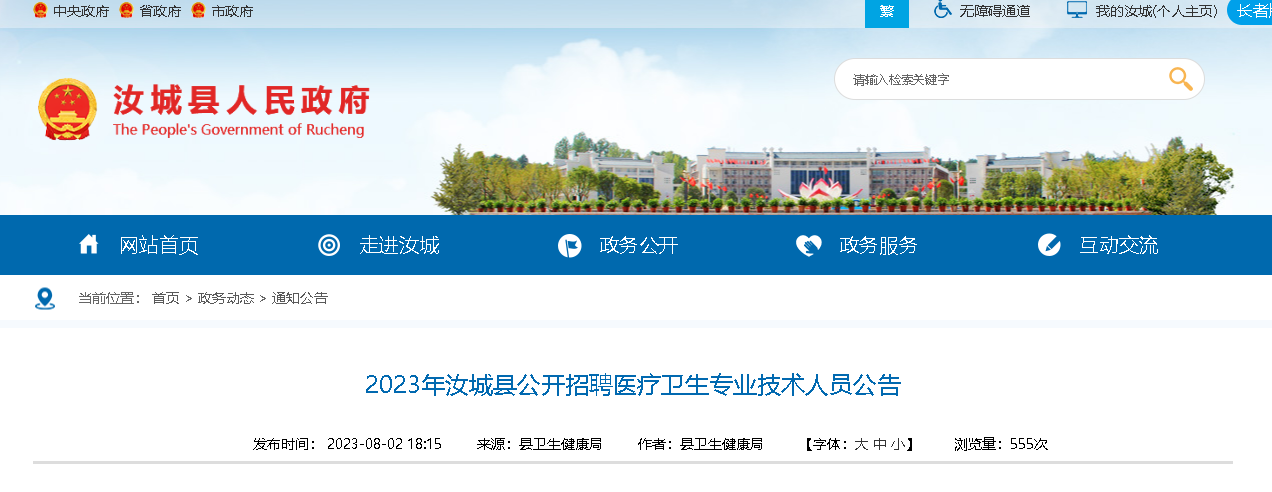Toggle traditional Chinese with 繁 button

click(x=887, y=12)
